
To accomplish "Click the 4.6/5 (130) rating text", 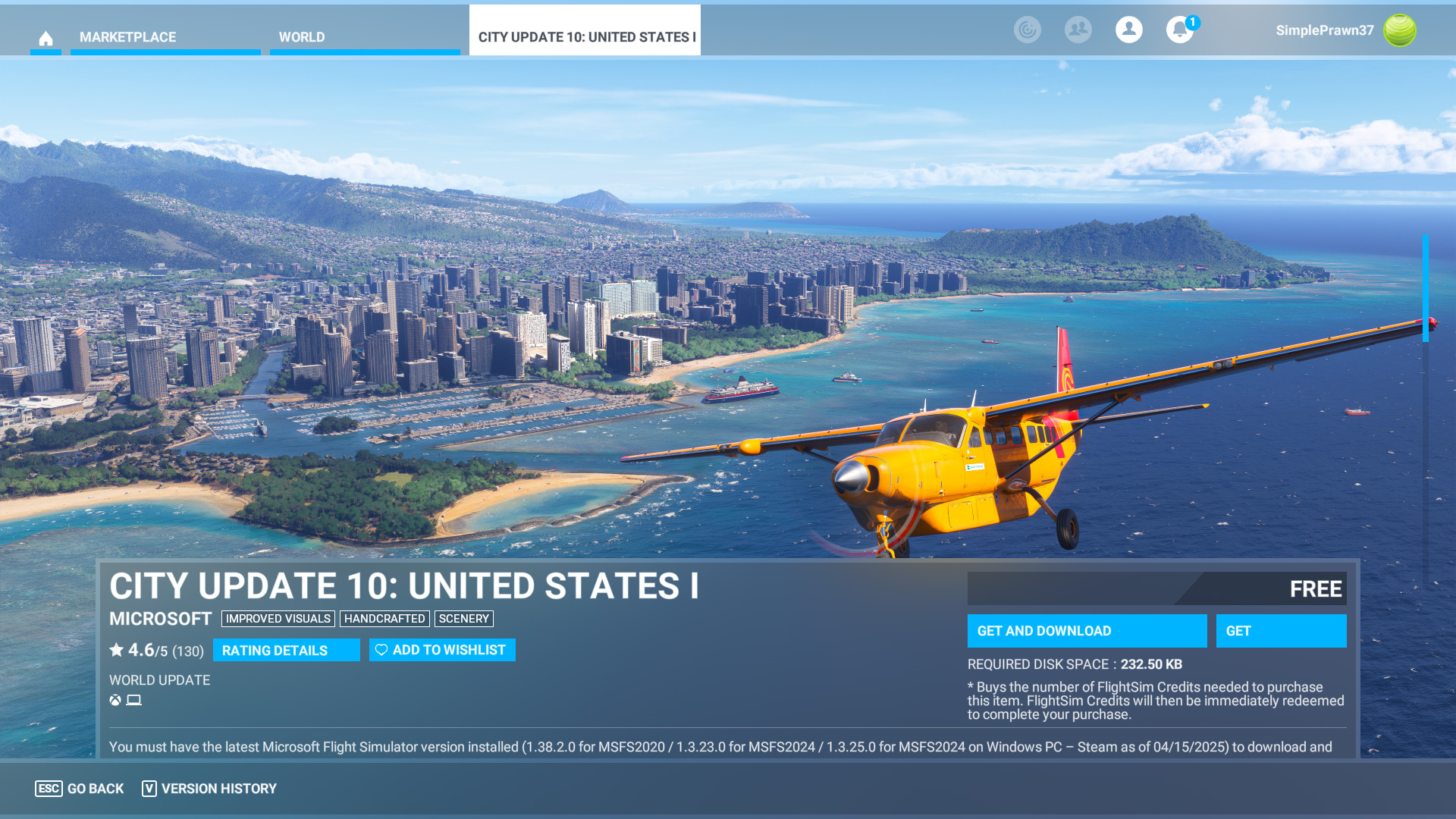I will 166,651.
